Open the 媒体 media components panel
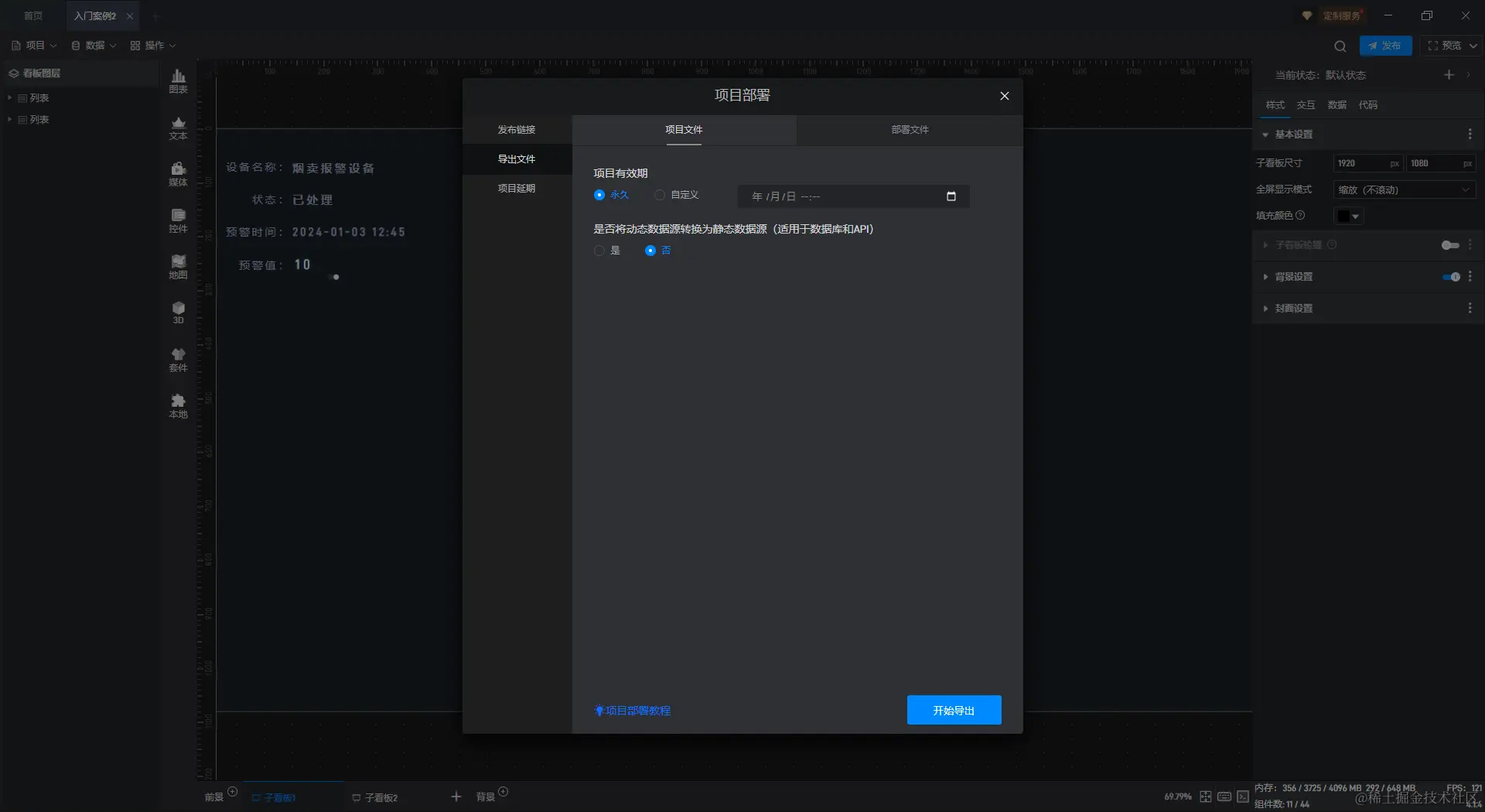Image resolution: width=1485 pixels, height=812 pixels. point(178,174)
